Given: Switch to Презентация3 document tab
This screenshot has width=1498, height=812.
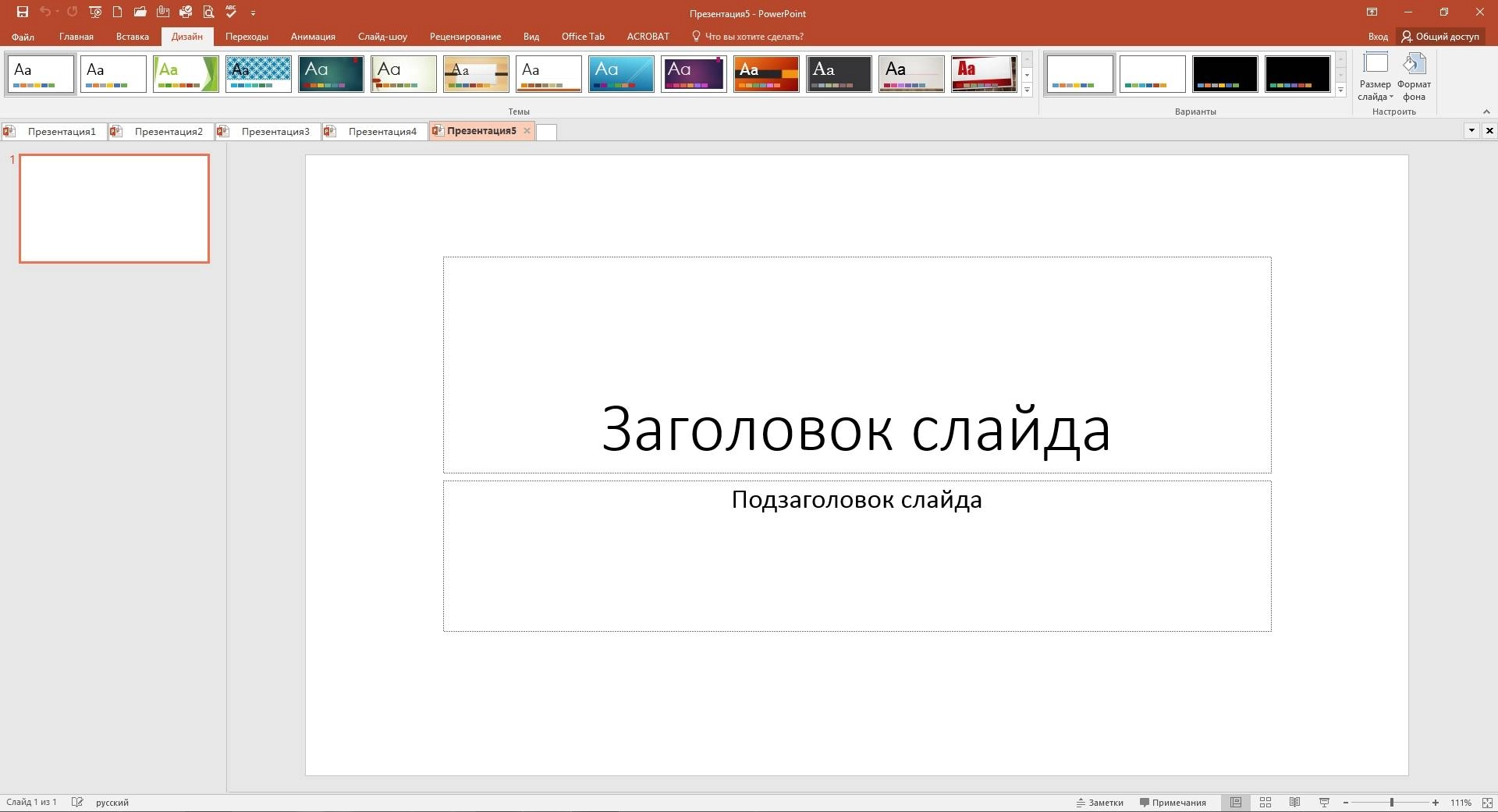Looking at the screenshot, I should [x=267, y=131].
